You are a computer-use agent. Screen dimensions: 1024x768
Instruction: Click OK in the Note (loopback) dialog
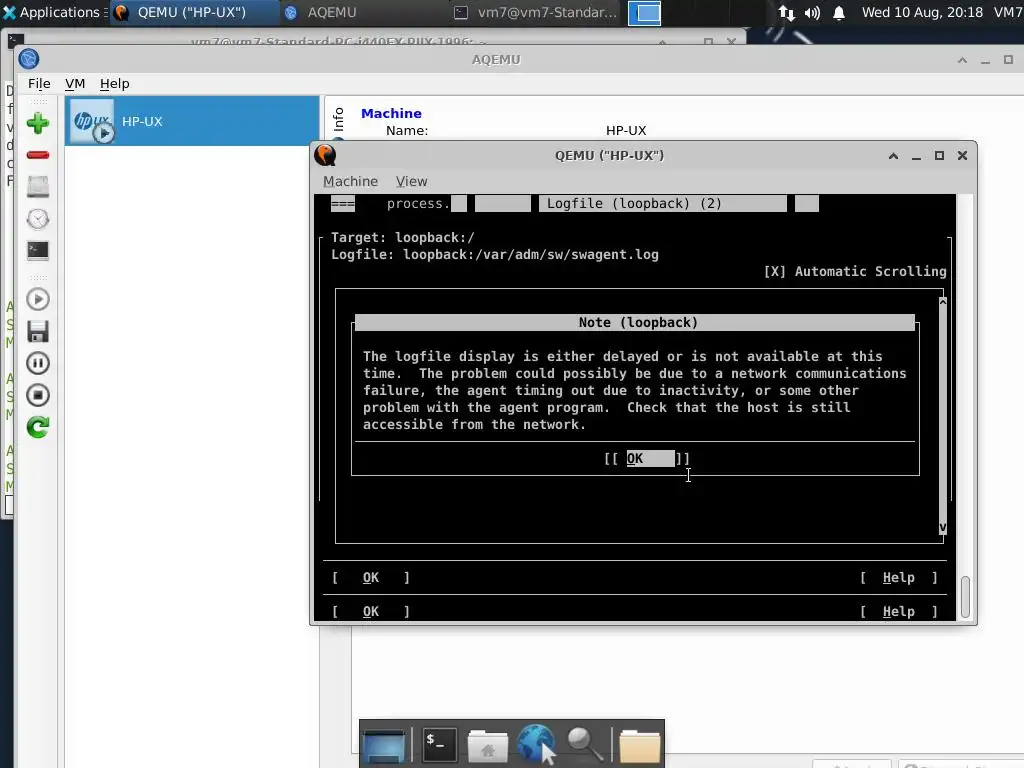click(x=646, y=458)
